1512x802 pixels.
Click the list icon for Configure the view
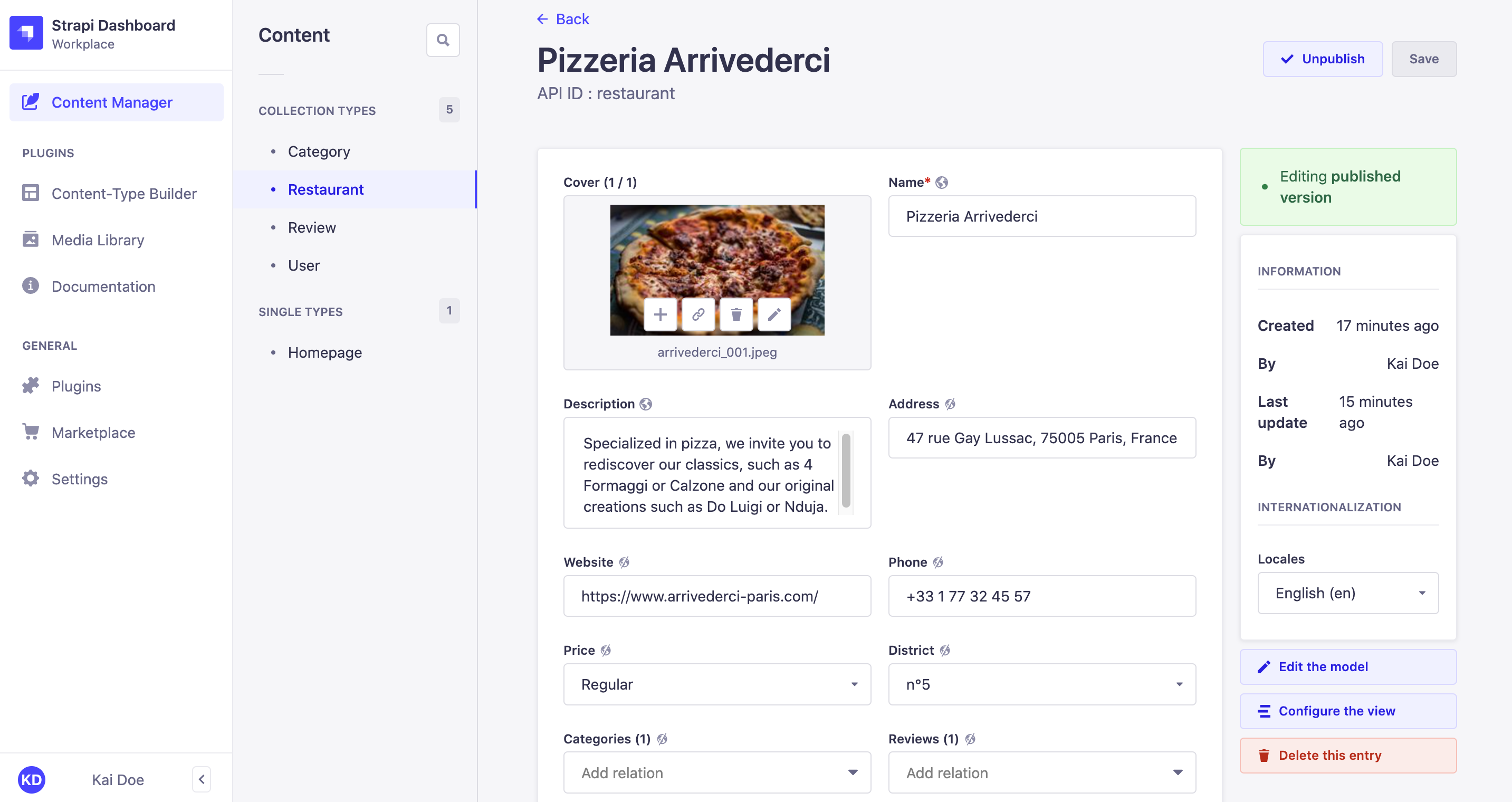1264,711
